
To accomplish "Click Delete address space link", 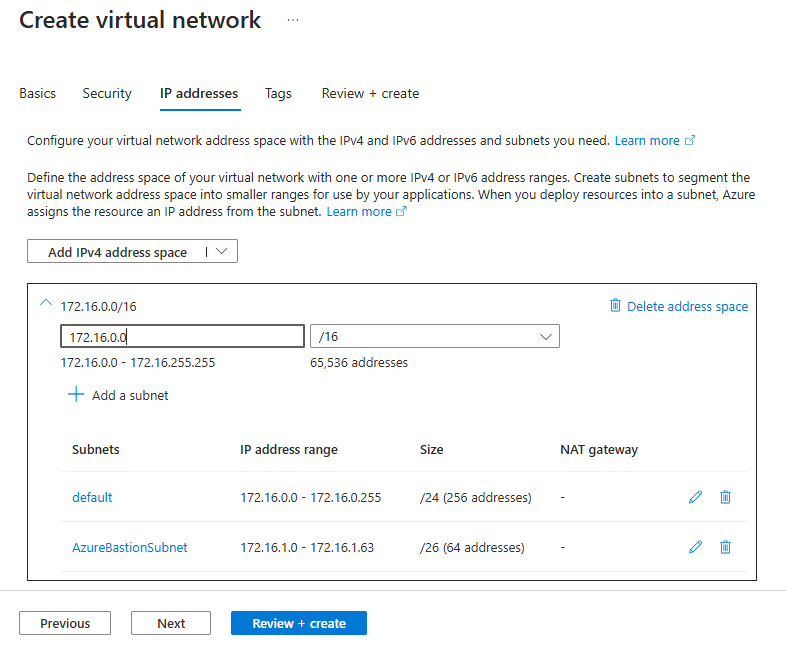I will (687, 306).
